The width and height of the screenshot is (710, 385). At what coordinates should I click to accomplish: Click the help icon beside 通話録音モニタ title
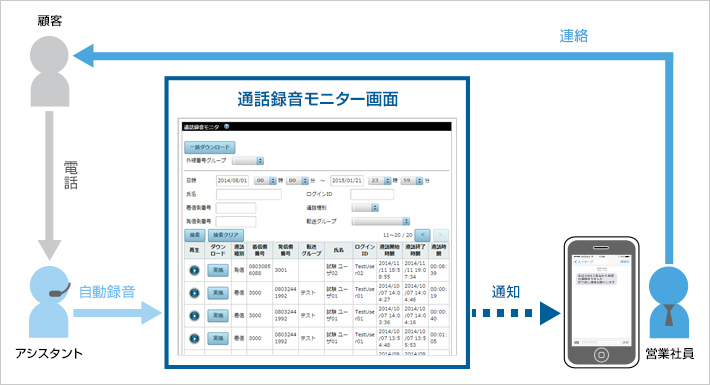click(x=226, y=127)
